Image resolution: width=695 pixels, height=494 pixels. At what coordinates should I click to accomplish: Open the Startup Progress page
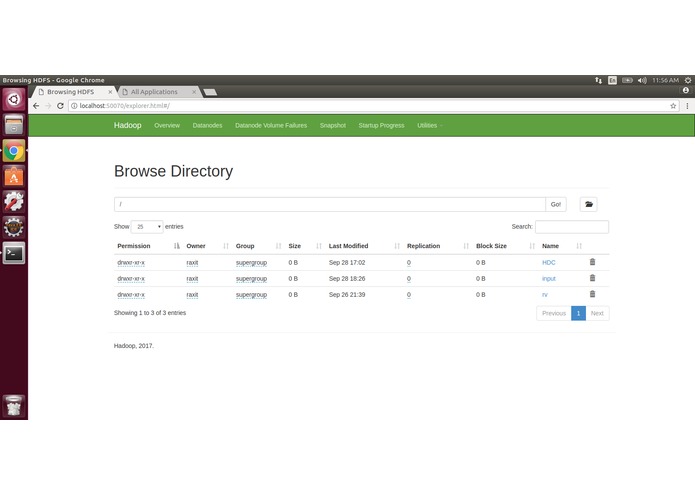[x=381, y=125]
